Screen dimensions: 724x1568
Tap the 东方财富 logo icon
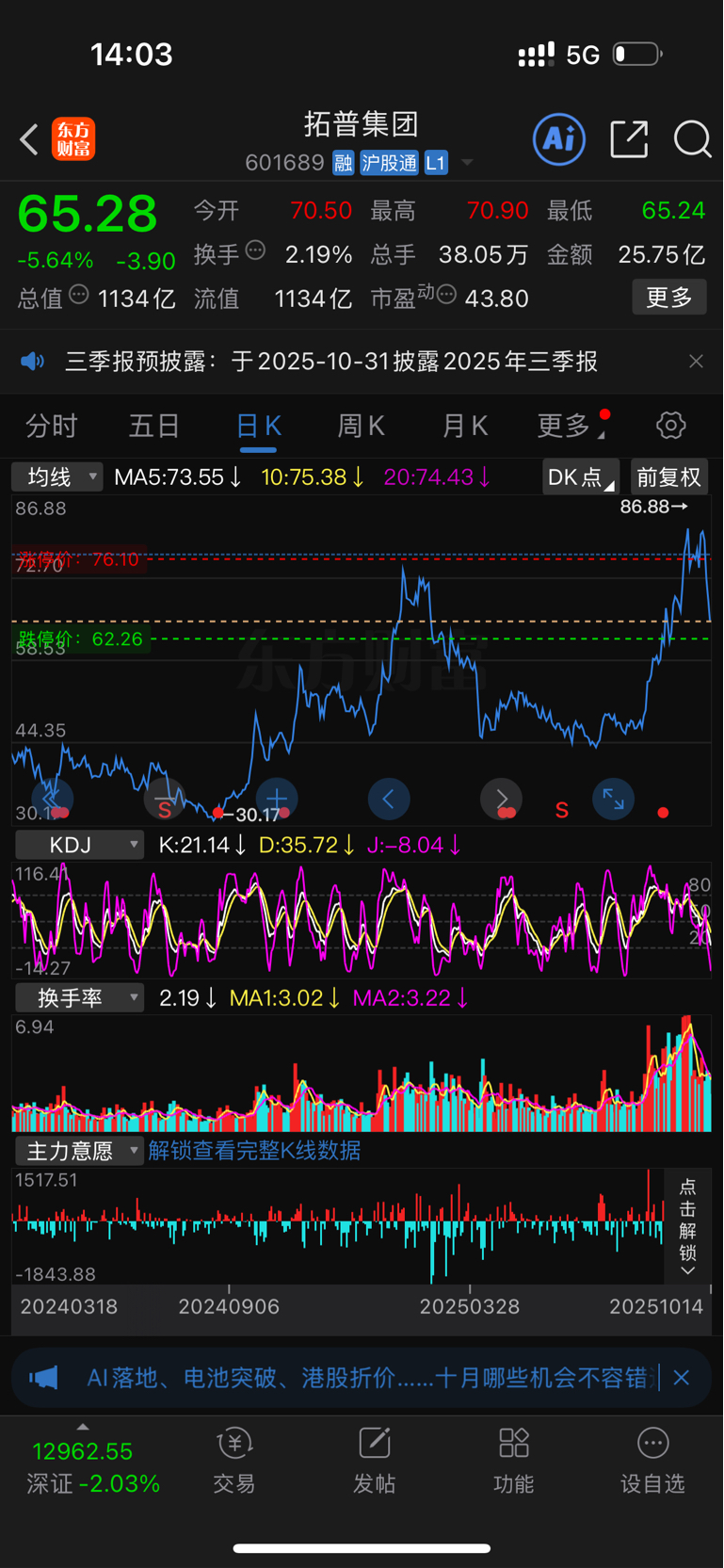[73, 139]
